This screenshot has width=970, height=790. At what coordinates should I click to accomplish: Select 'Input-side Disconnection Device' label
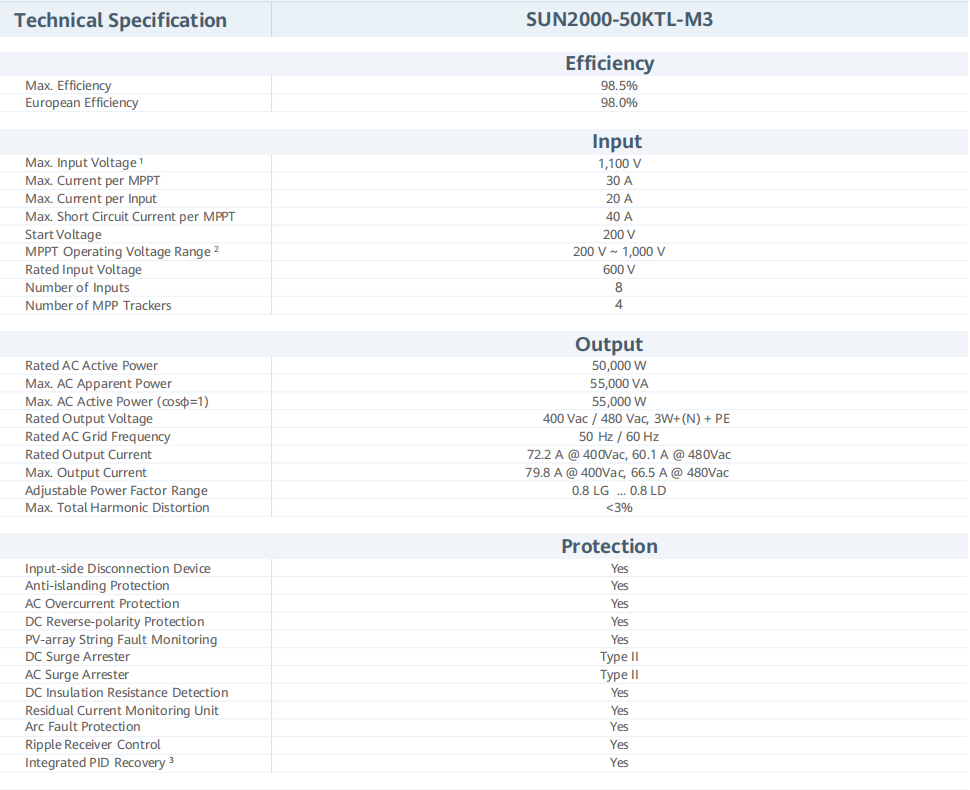tap(118, 569)
